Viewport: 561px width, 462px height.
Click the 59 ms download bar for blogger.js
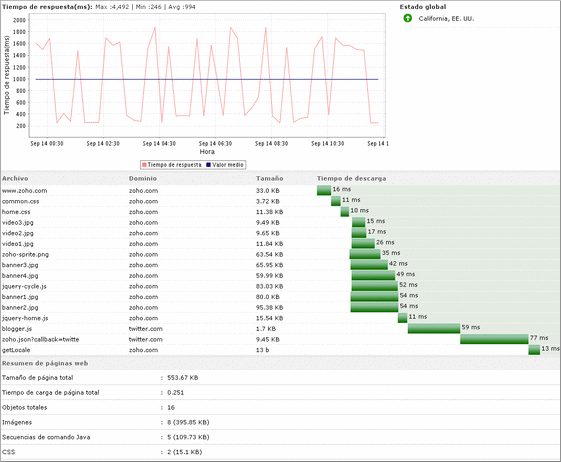coord(434,328)
